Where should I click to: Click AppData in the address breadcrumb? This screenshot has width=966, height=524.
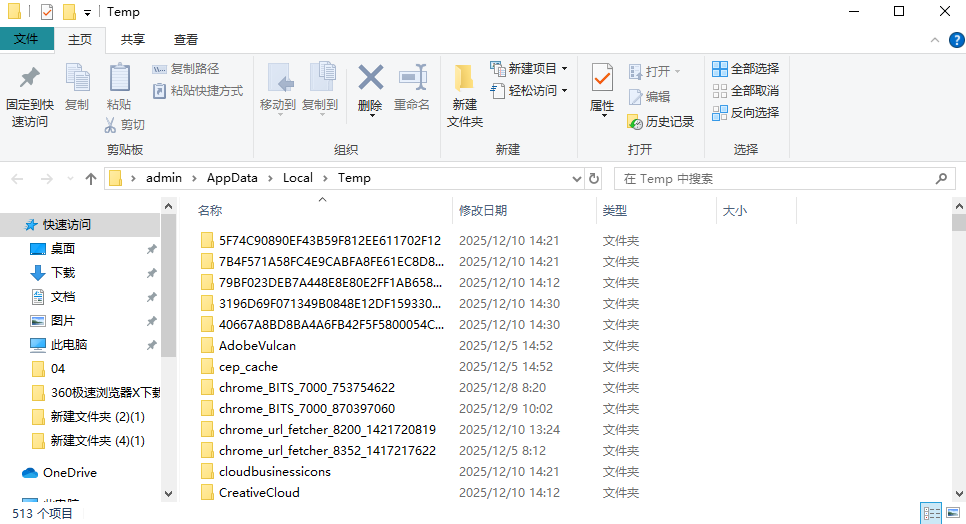232,178
